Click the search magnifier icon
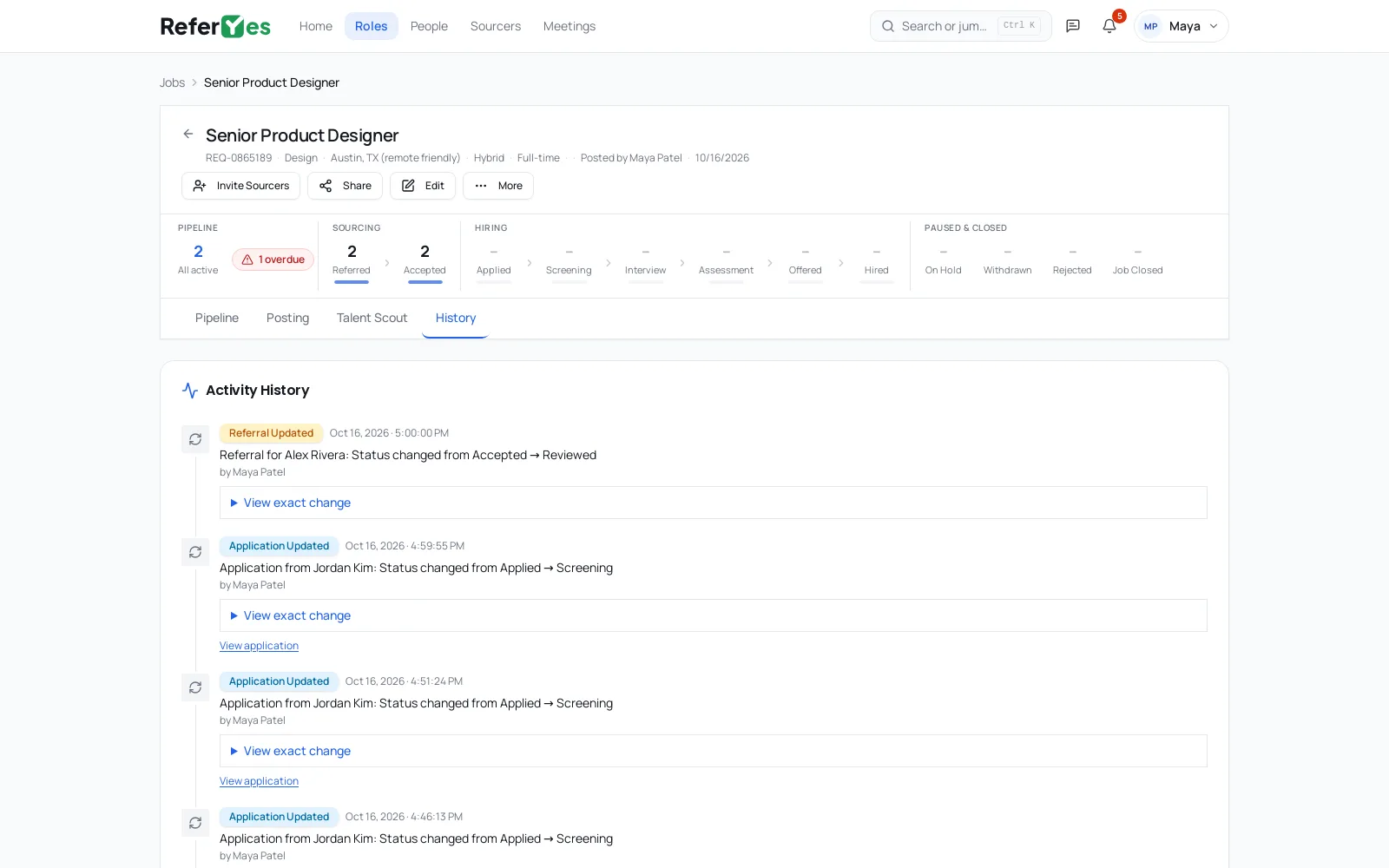Screen dimensions: 1389x868 pyautogui.click(x=888, y=26)
